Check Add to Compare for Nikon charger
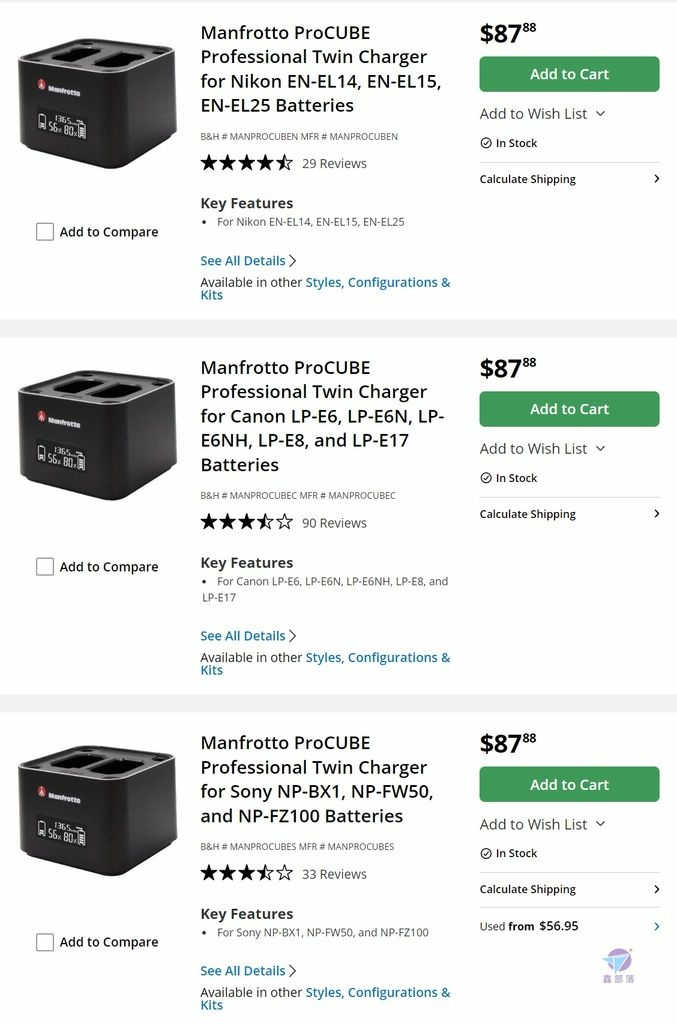The image size is (677, 1024). pos(45,232)
